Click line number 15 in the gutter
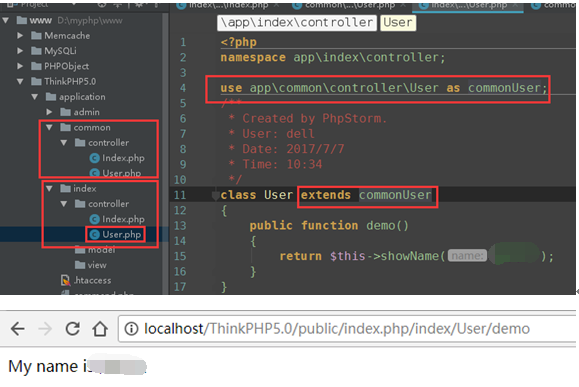The width and height of the screenshot is (579, 387). [x=180, y=256]
